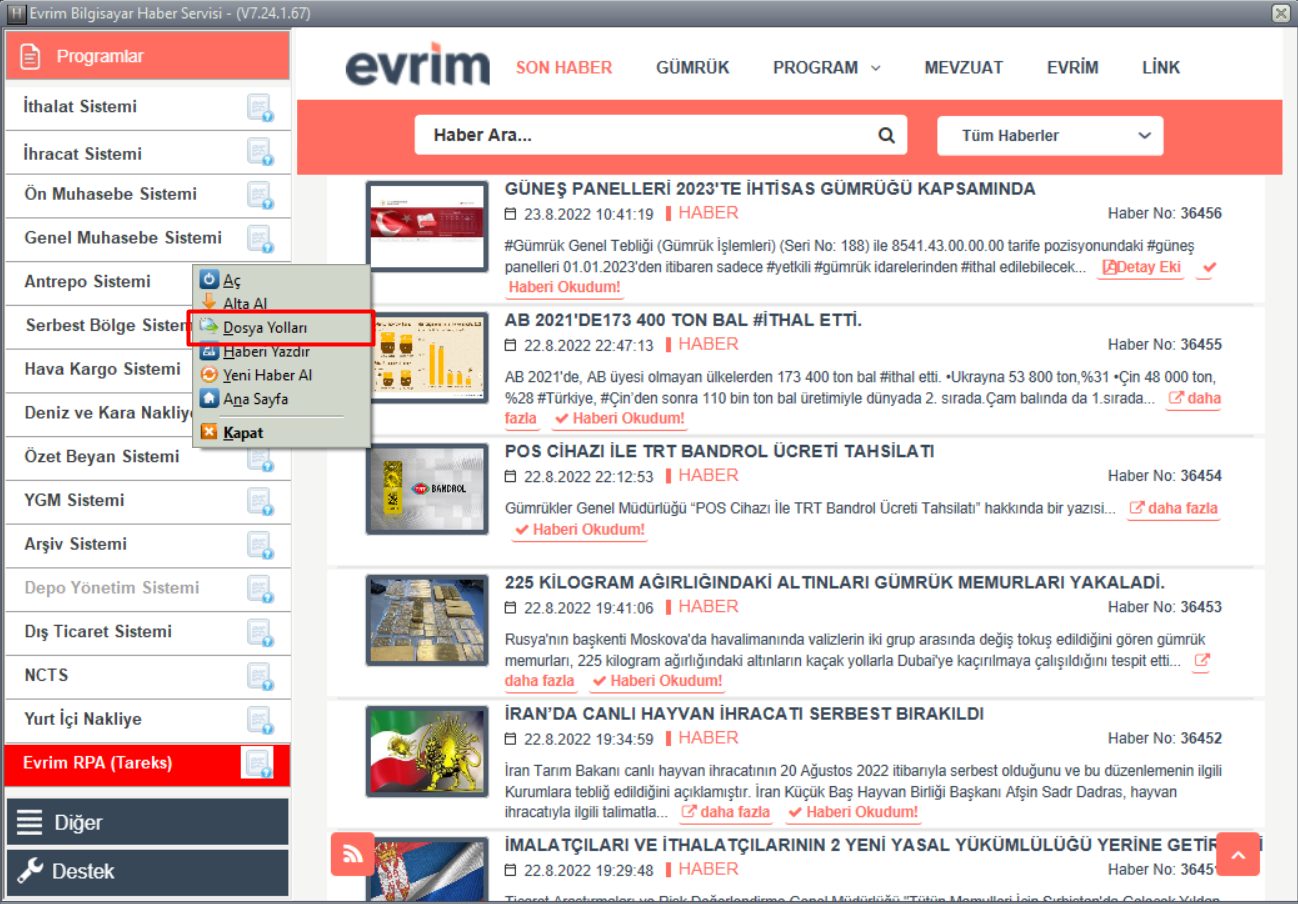This screenshot has width=1298, height=904.
Task: Click the checkmark icon after Detay Eki
Action: pyautogui.click(x=1209, y=268)
